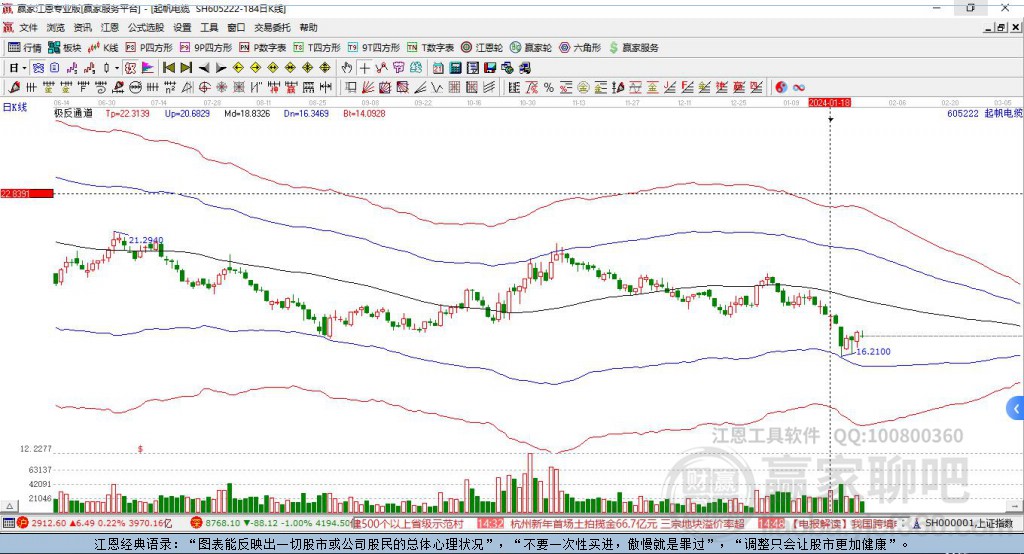The height and width of the screenshot is (554, 1024).
Task: Select the hand pan tool
Action: 347,68
